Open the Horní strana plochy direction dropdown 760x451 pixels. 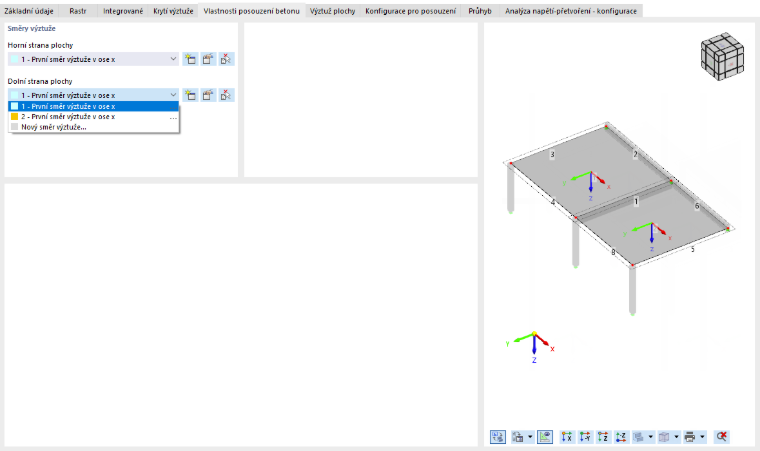pyautogui.click(x=173, y=59)
